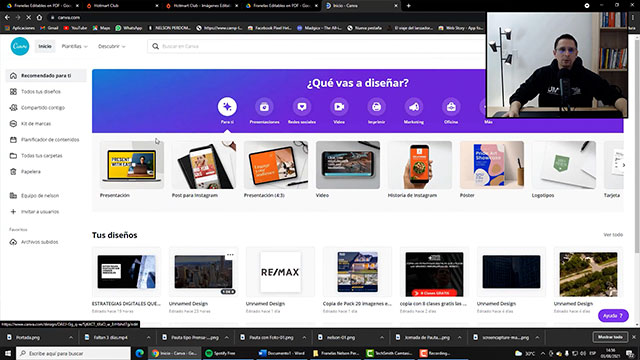Open the RE/MAX Unnamed Design thumbnail
This screenshot has width=640, height=360.
pyautogui.click(x=280, y=272)
